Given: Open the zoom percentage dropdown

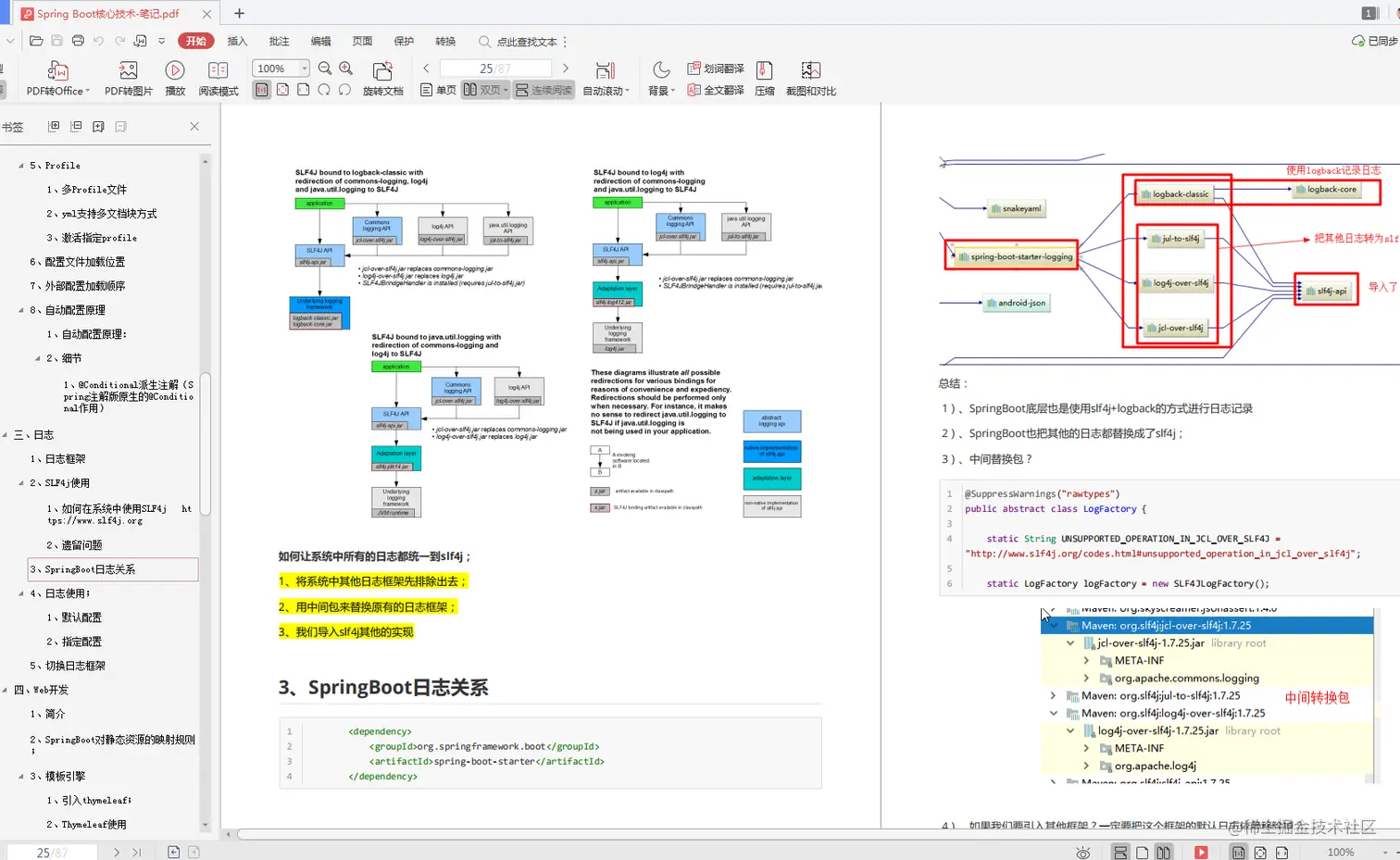Looking at the screenshot, I should click(303, 68).
